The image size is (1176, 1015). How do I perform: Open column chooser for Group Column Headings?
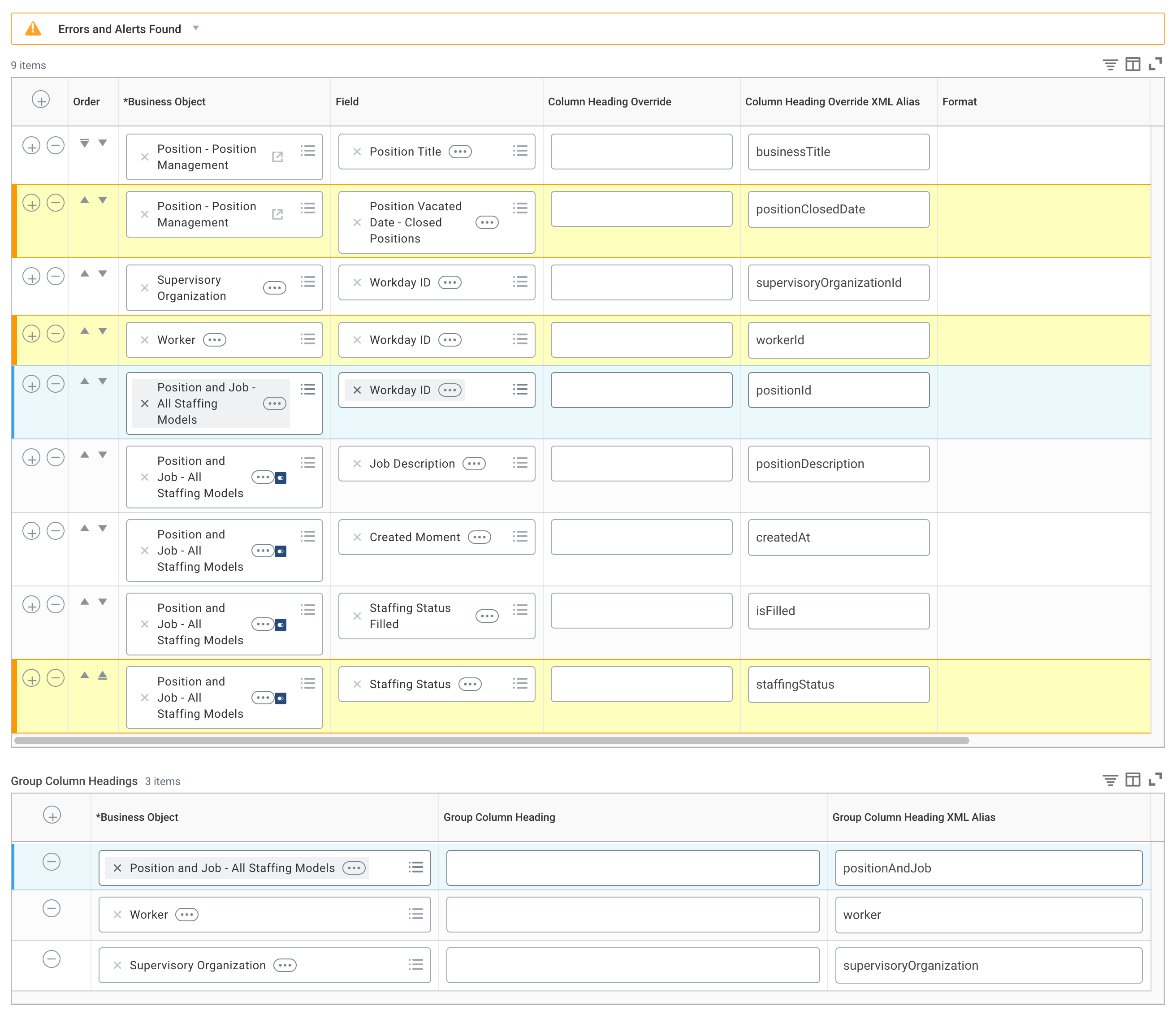tap(1133, 780)
